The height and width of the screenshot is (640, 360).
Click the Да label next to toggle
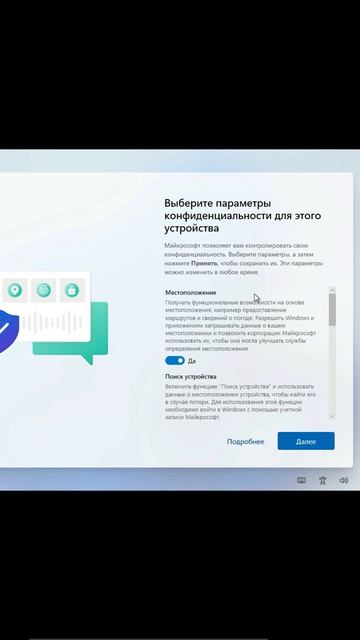[x=191, y=361]
